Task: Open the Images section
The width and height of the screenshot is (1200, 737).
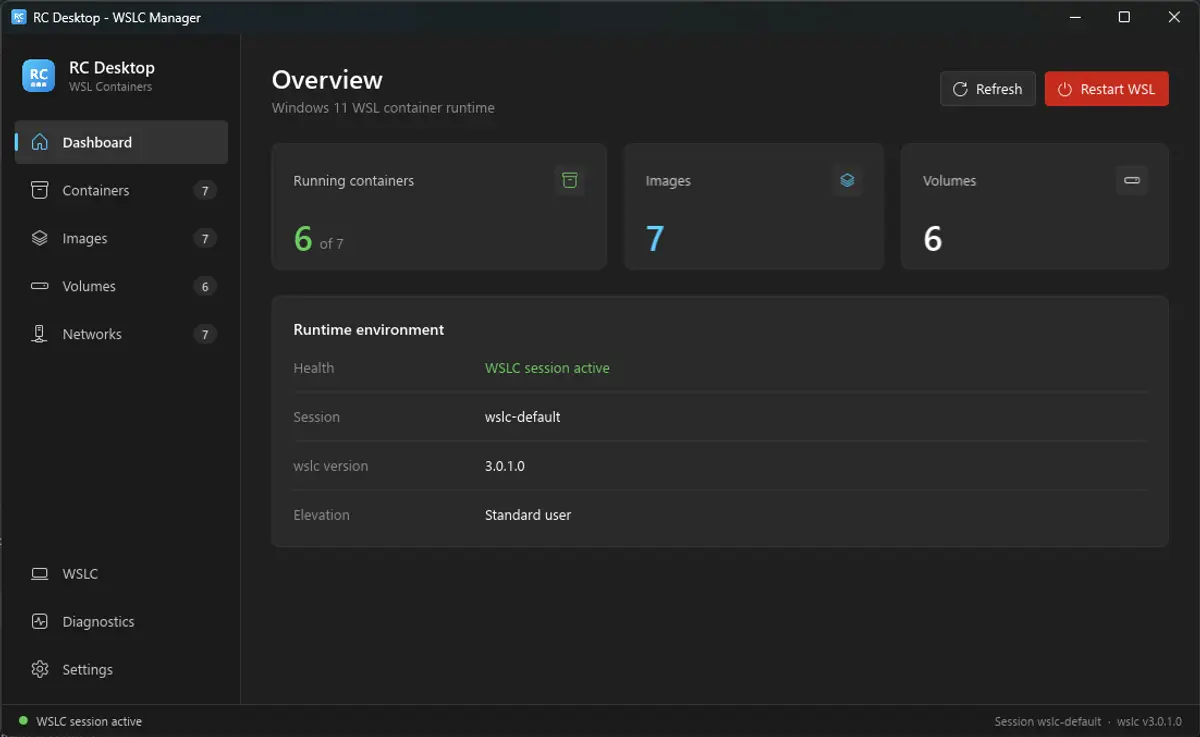Action: 121,238
